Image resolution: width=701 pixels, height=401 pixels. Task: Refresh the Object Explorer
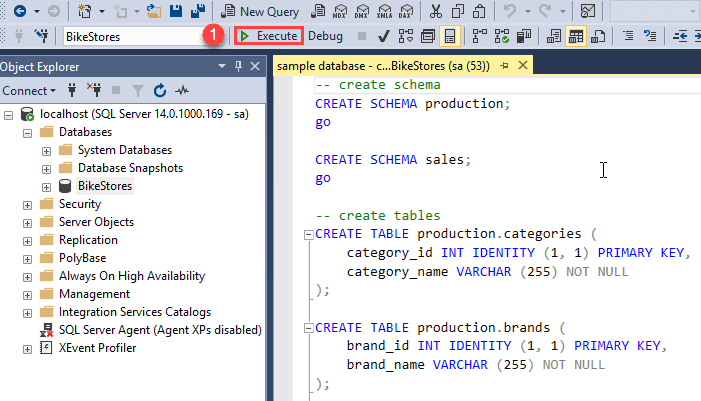[160, 90]
